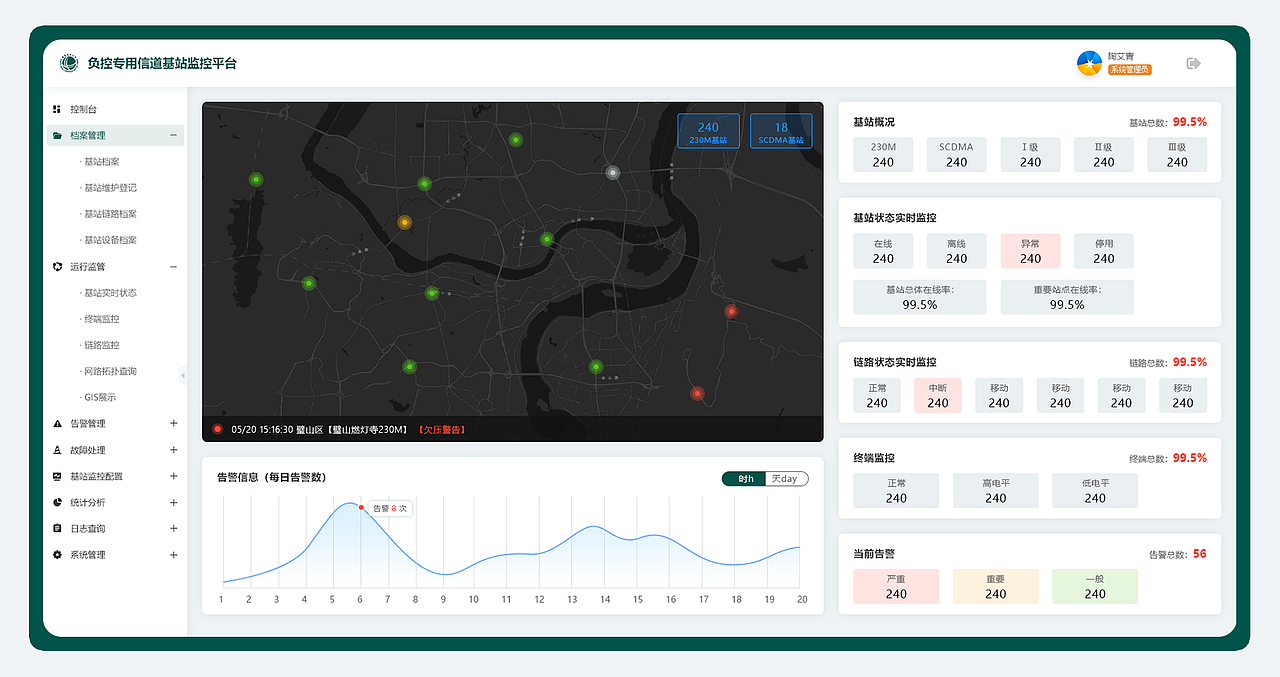Click the red 严重 alarm card
Image resolution: width=1280 pixels, height=677 pixels.
(x=896, y=586)
